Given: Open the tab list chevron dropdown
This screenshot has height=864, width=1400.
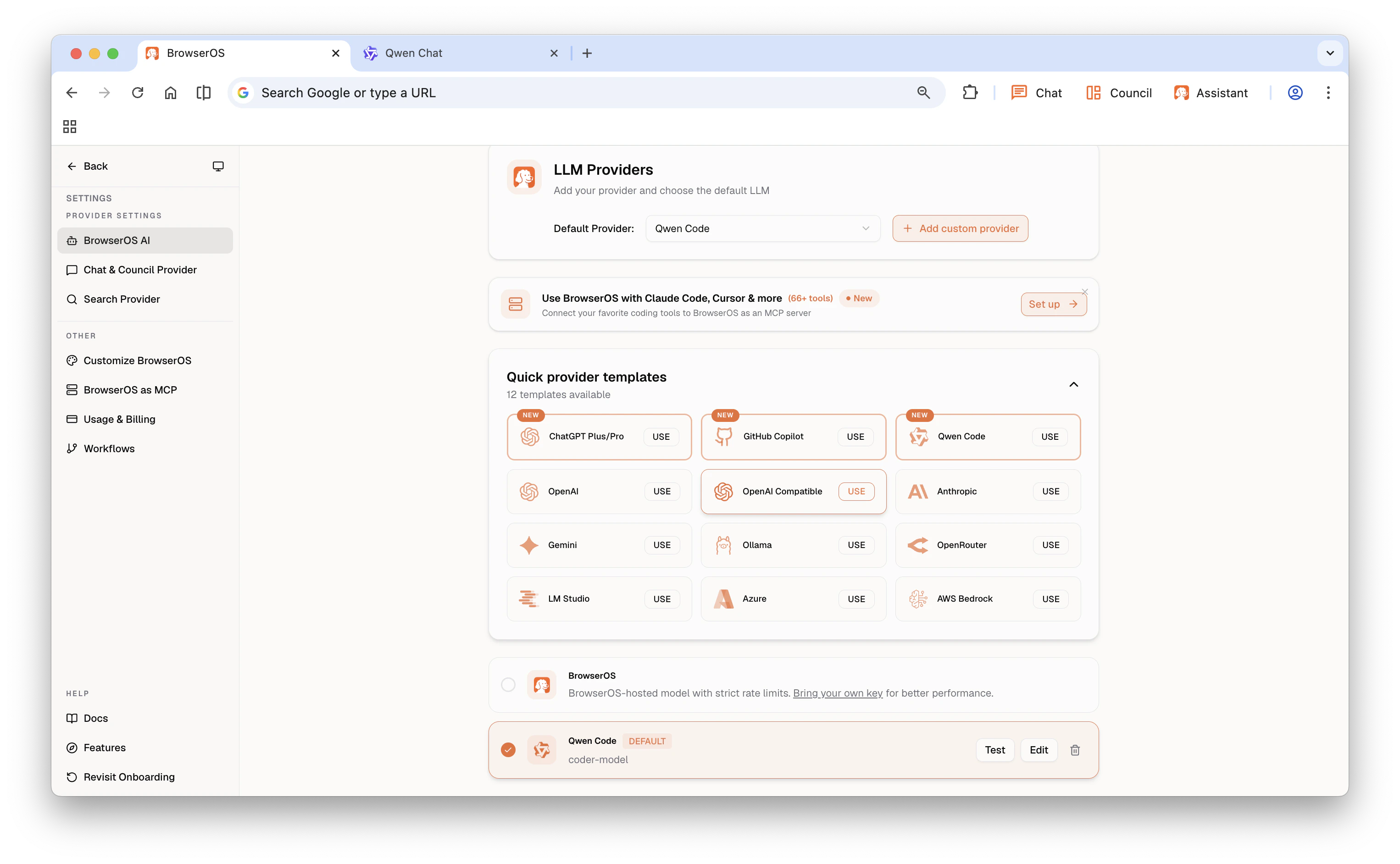Looking at the screenshot, I should coord(1330,53).
